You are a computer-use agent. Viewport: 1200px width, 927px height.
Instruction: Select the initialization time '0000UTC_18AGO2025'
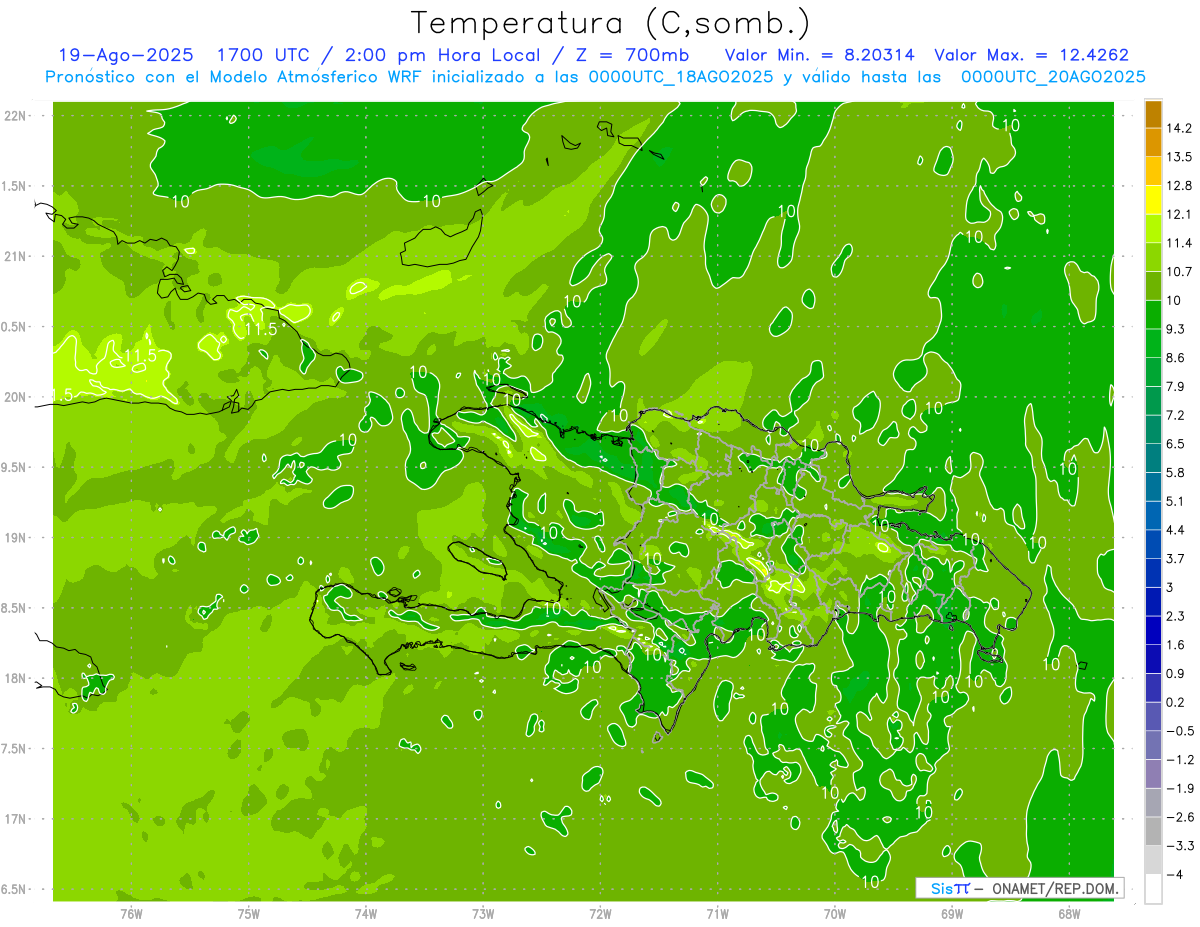679,77
